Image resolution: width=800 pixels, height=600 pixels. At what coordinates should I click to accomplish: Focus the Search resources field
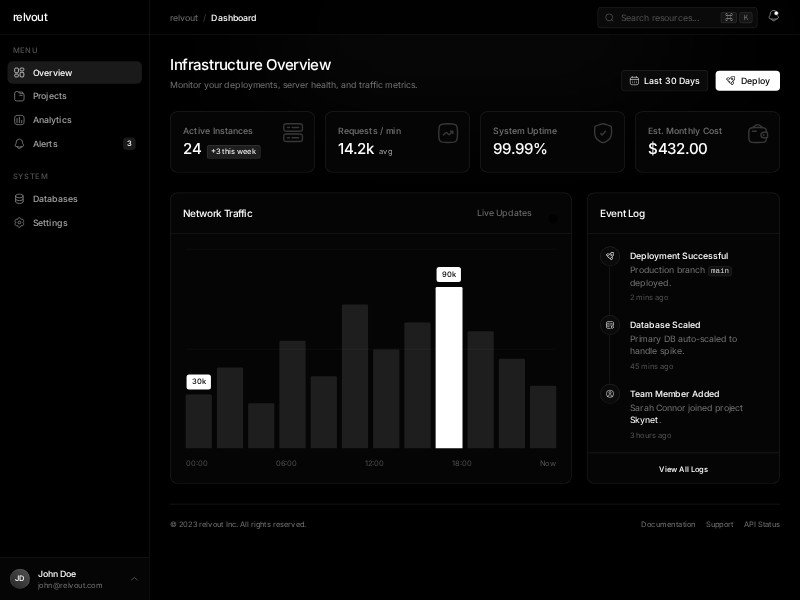point(667,18)
